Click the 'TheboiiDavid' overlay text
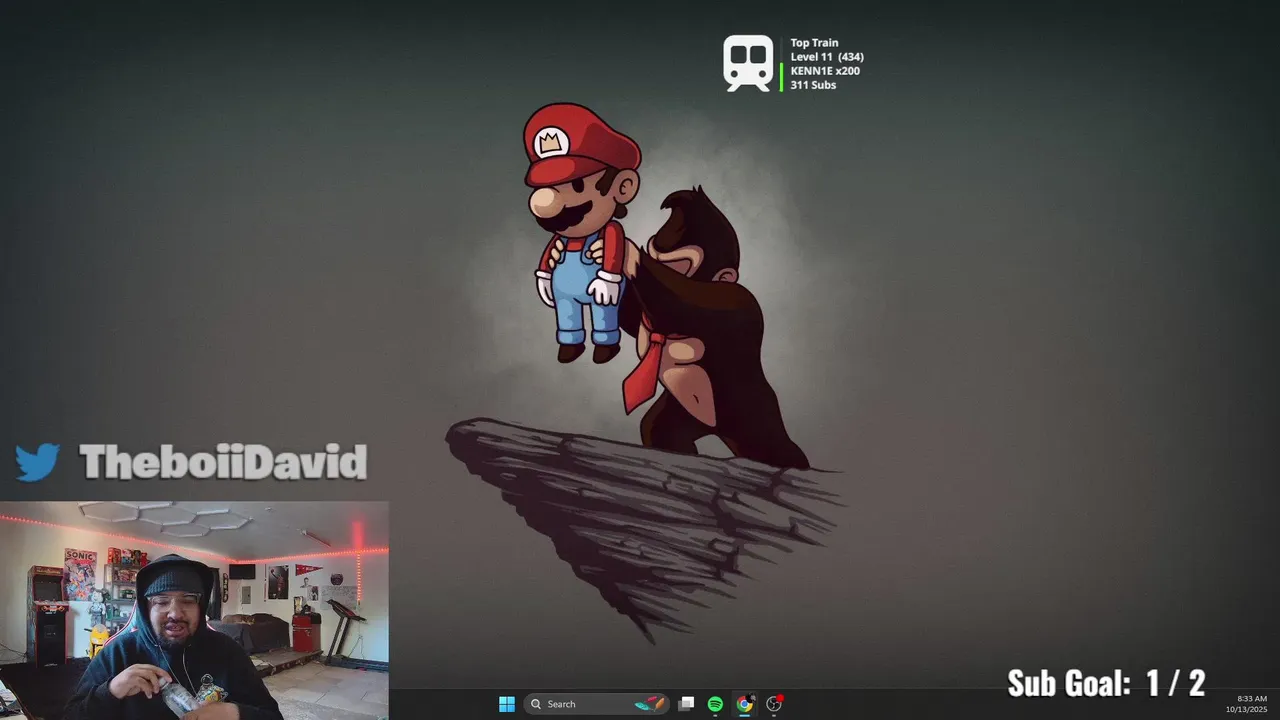The width and height of the screenshot is (1280, 720). 223,462
